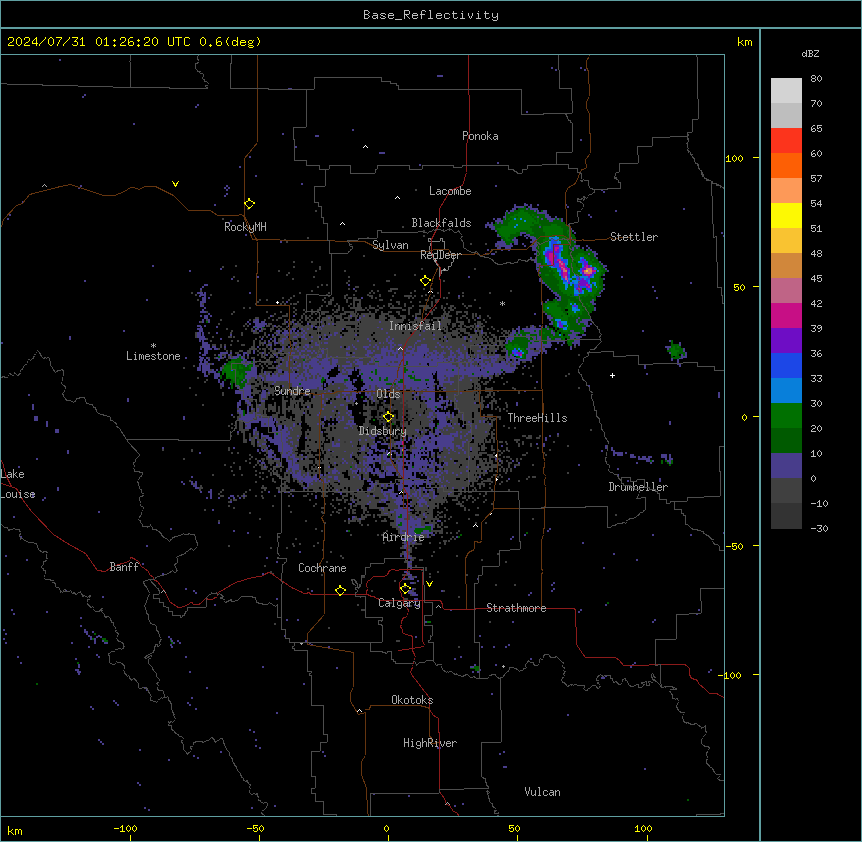Click the yellow diamond marker above RockyMH

pyautogui.click(x=249, y=204)
